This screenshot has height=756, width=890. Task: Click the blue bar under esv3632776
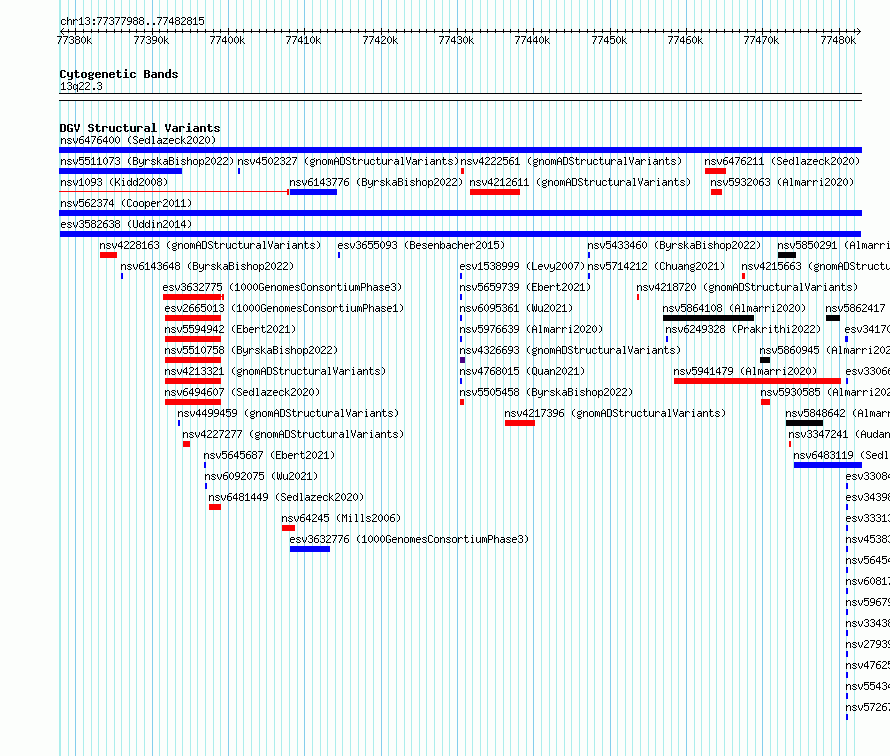(309, 549)
